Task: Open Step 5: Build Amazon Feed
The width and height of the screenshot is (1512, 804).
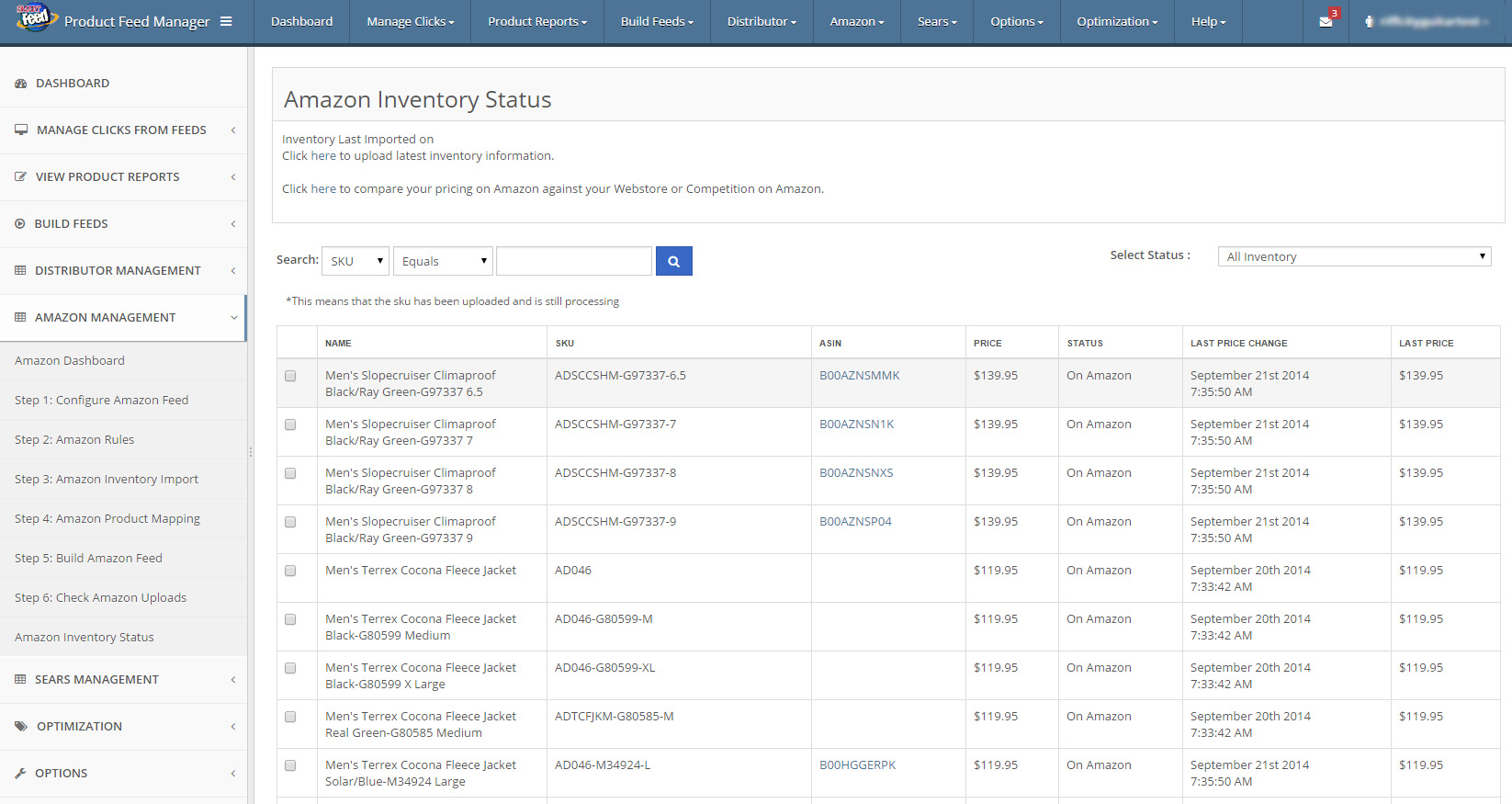Action: pyautogui.click(x=88, y=559)
